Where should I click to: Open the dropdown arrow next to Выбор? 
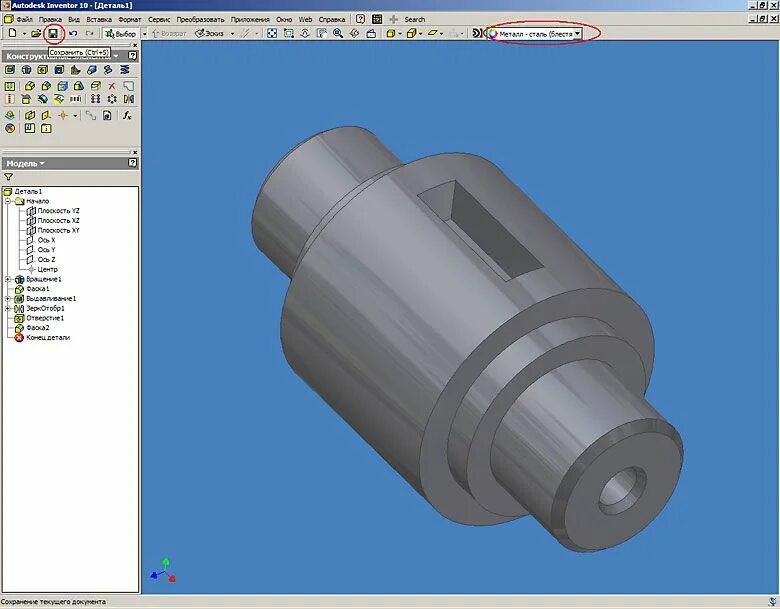point(145,34)
